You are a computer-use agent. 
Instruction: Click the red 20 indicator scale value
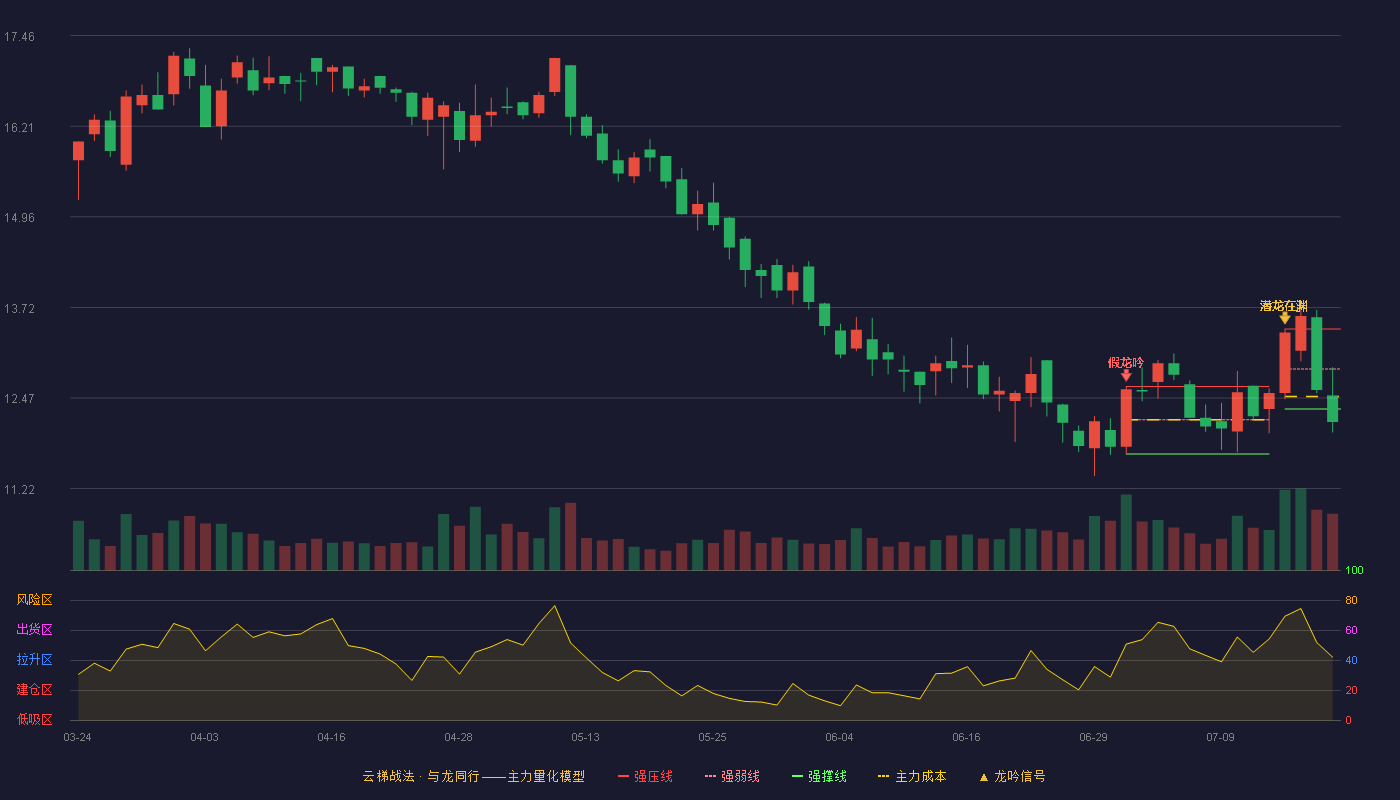click(1351, 690)
